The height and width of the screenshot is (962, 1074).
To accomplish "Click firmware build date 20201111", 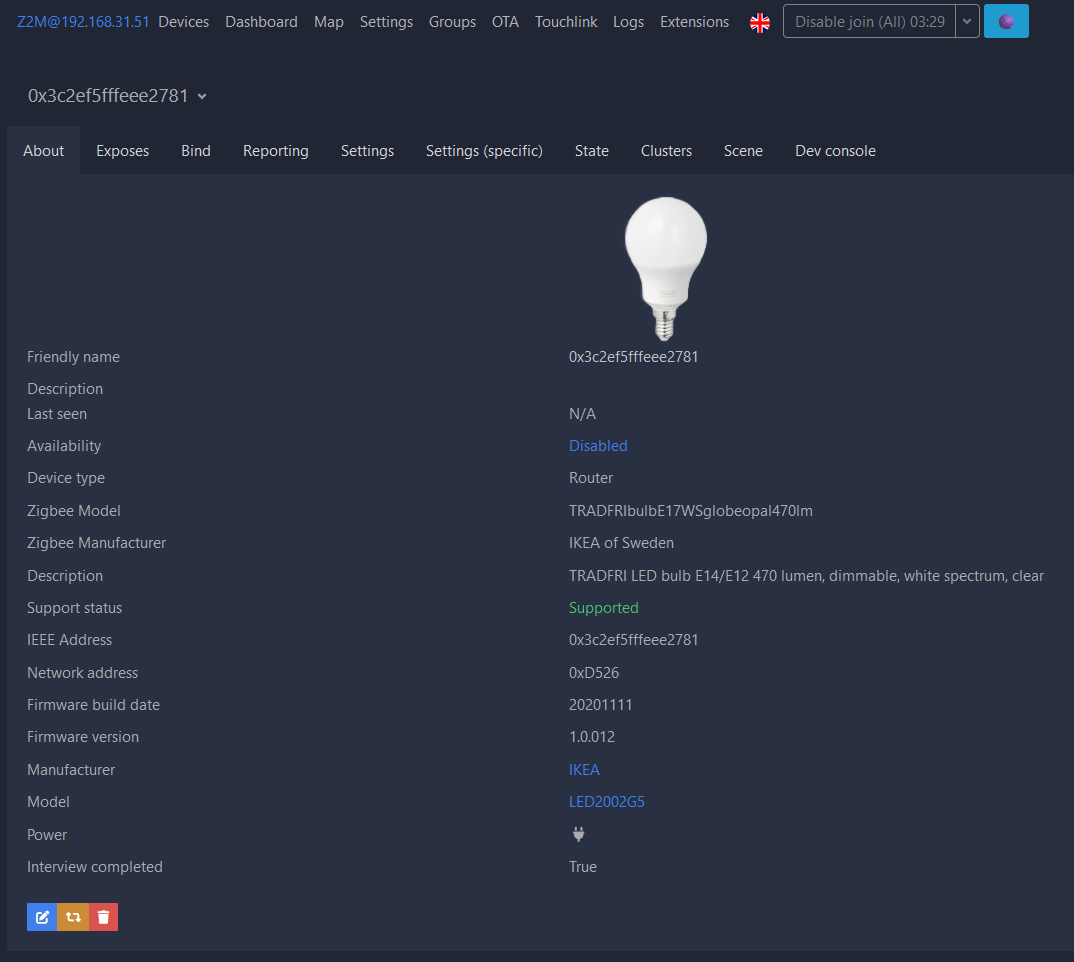I will 601,705.
